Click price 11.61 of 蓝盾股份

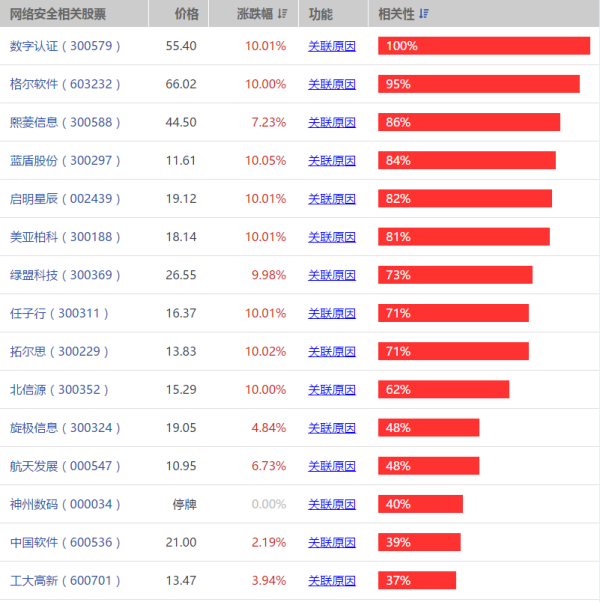pyautogui.click(x=181, y=160)
